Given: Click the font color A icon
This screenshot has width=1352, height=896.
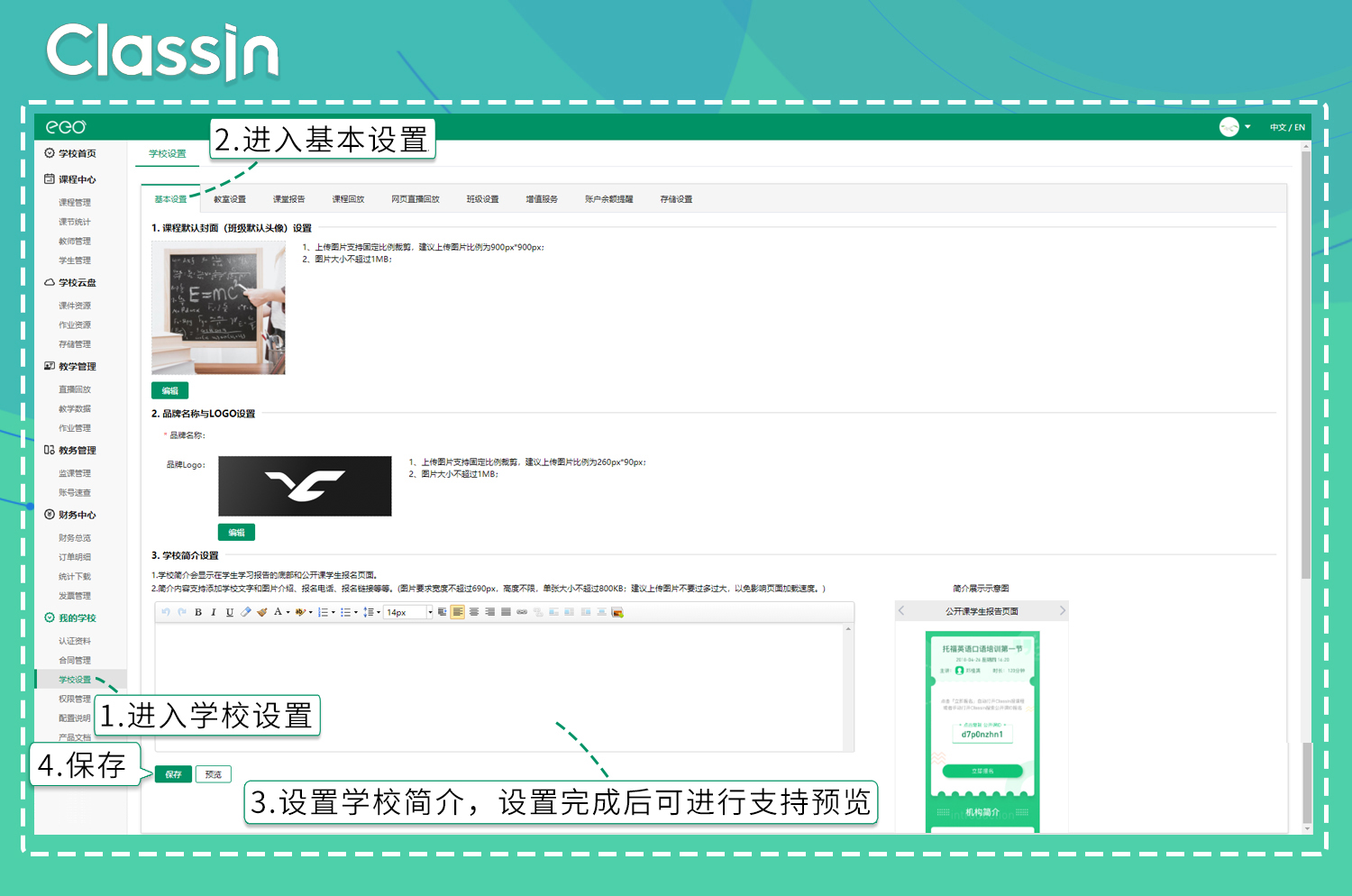Looking at the screenshot, I should tap(278, 612).
